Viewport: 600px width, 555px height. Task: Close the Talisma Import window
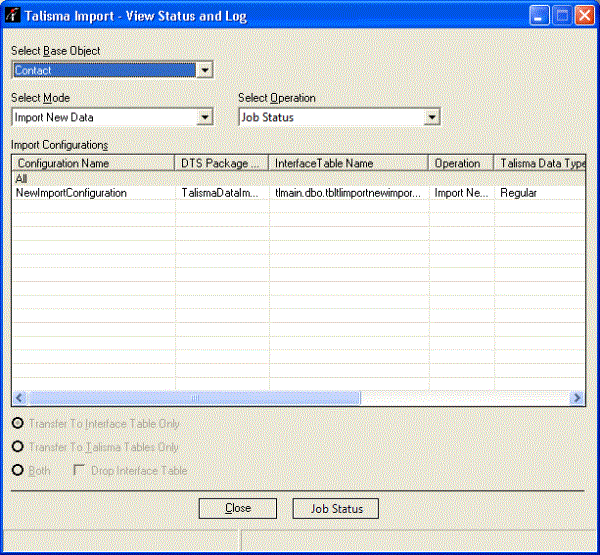click(585, 16)
